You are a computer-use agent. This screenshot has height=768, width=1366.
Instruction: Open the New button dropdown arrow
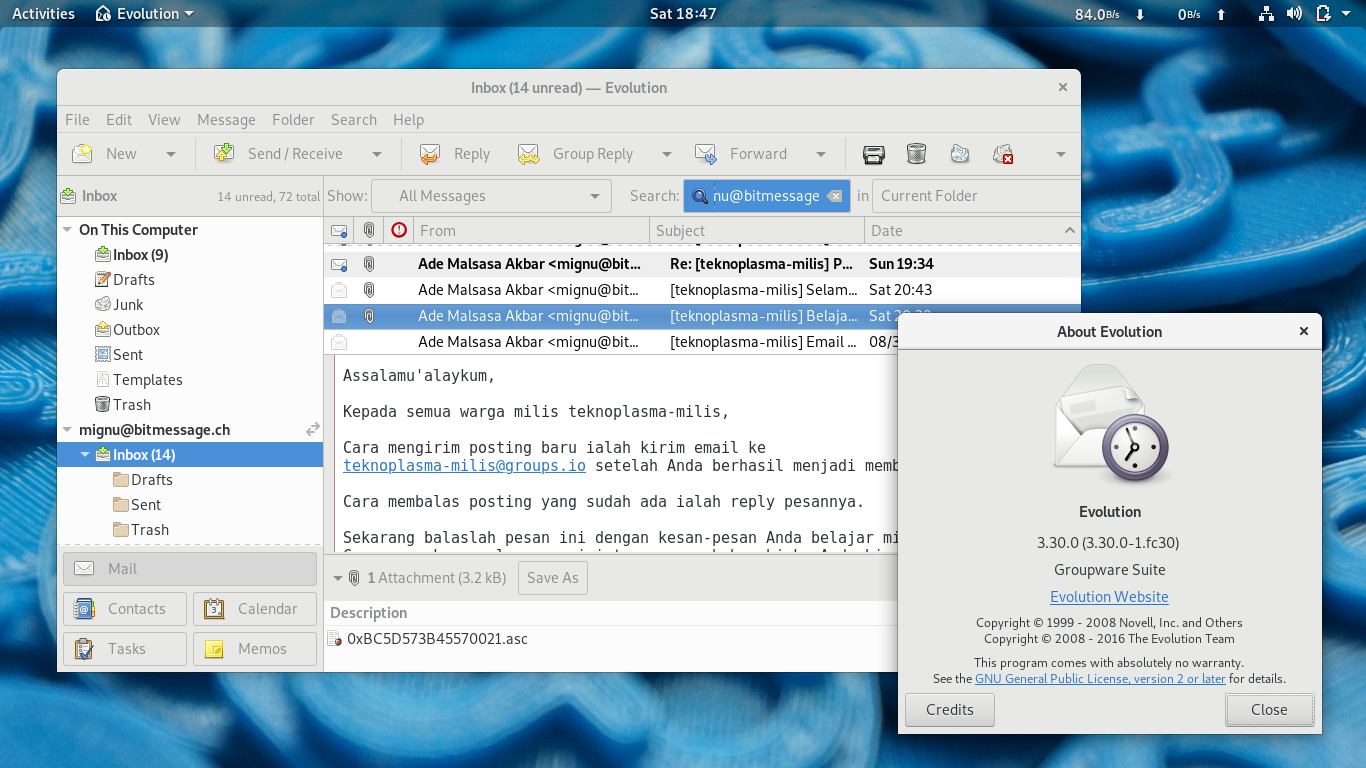[x=170, y=153]
